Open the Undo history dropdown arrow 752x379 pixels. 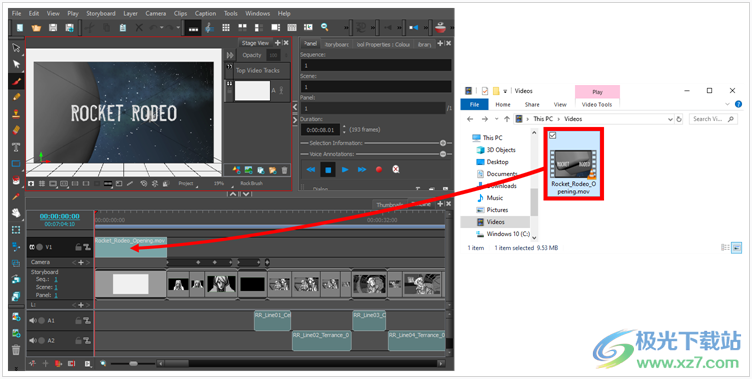point(162,28)
